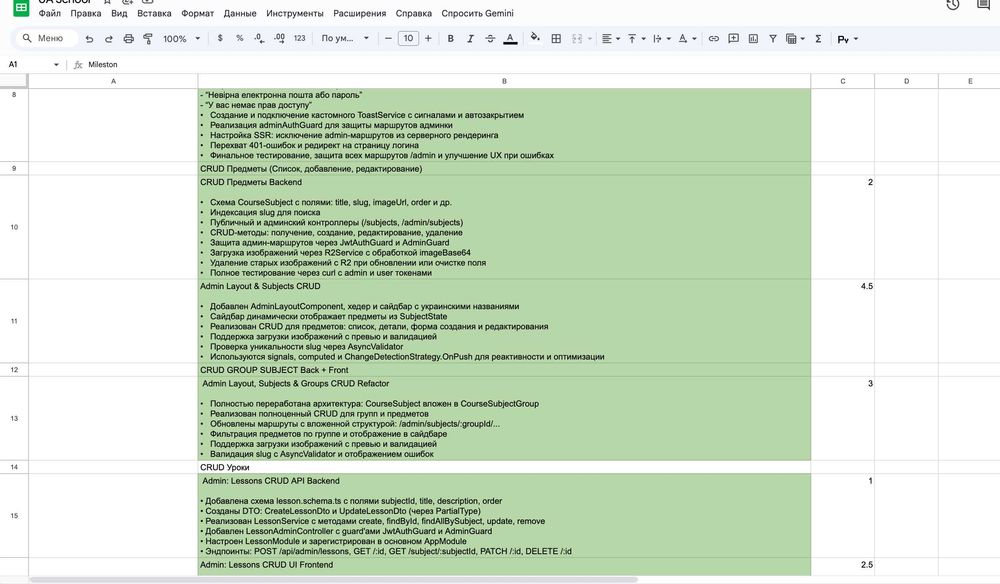Open the horizontal align dropdown
This screenshot has height=584, width=1000.
(x=610, y=39)
